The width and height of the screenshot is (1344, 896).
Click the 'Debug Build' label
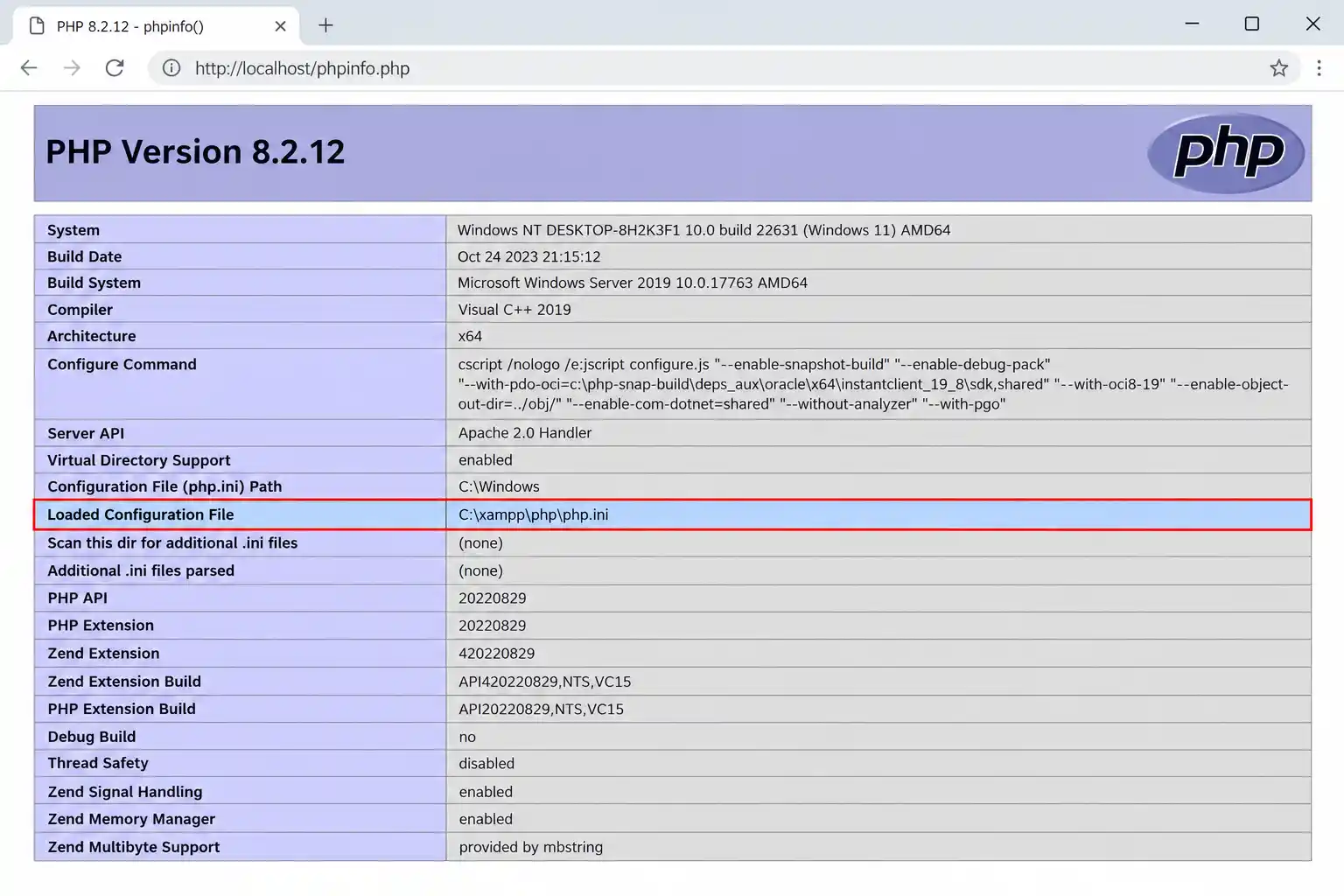[91, 737]
